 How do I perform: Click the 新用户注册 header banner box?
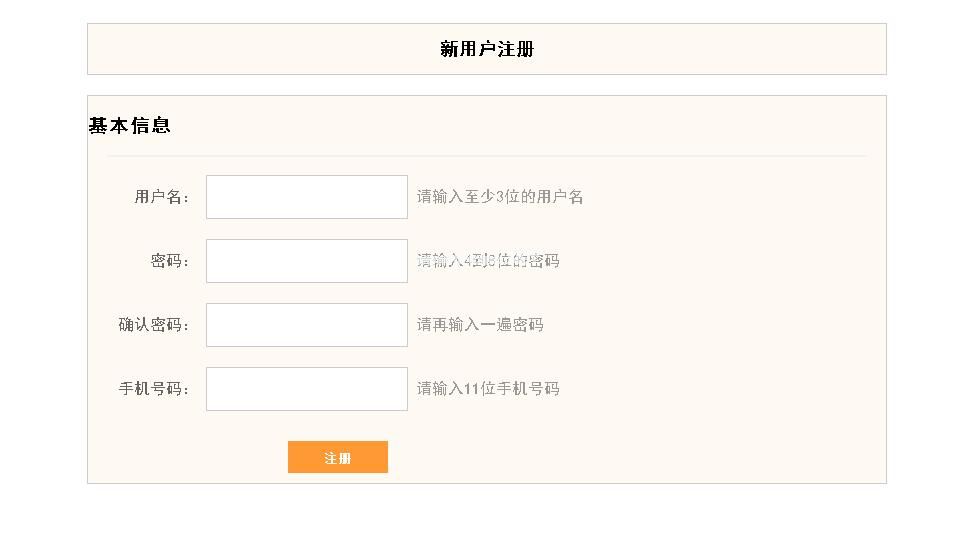click(x=487, y=49)
